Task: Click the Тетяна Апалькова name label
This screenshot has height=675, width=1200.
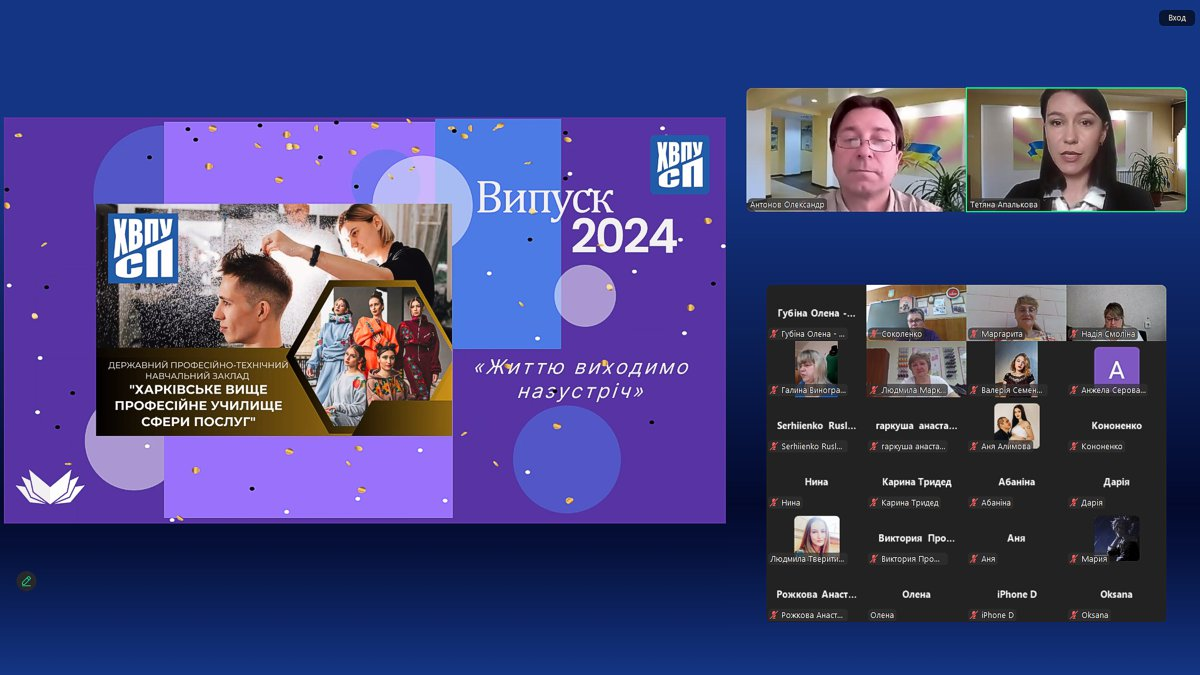Action: (x=1004, y=205)
